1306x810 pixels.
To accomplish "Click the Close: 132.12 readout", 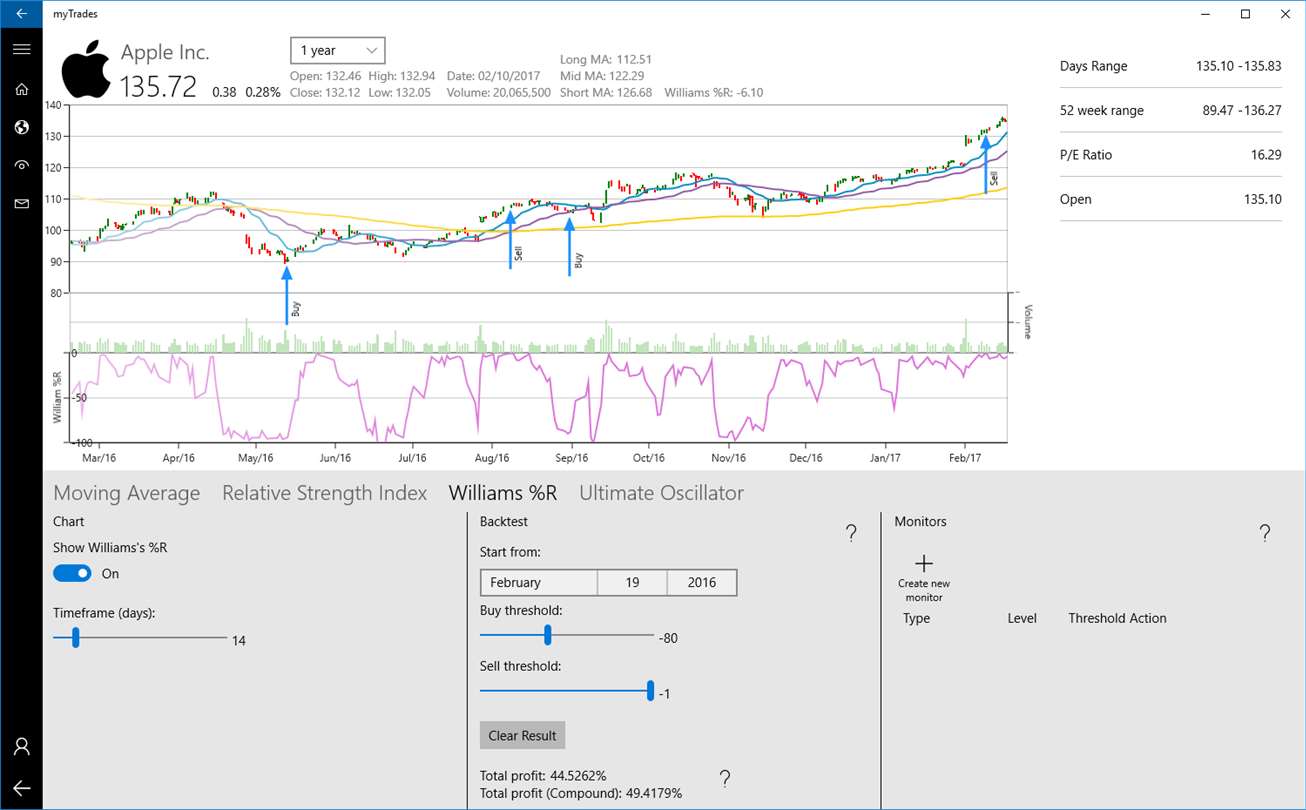I will [325, 92].
